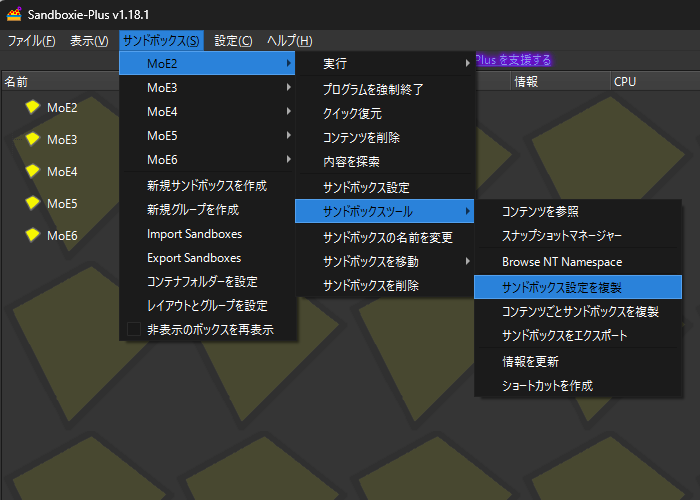Select MoE3 row in sandbox list
The height and width of the screenshot is (500, 700).
click(62, 139)
